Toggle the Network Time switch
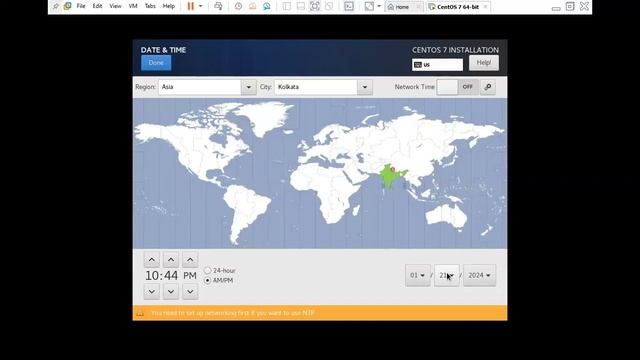Viewport: 640px width, 360px height. coord(458,87)
